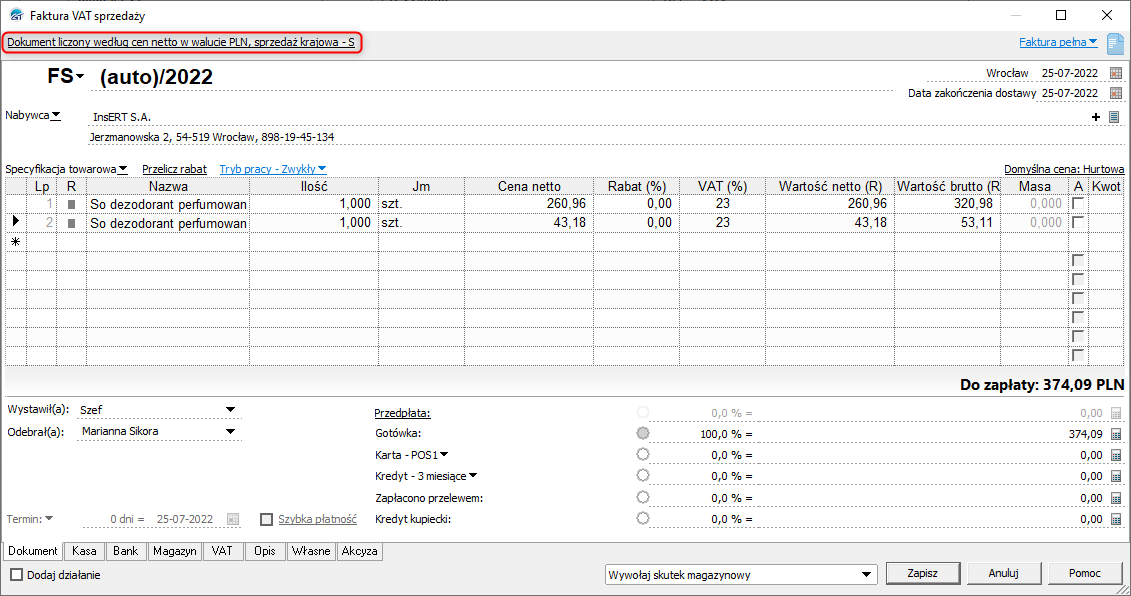Click the Przelicz rabat link
The height and width of the screenshot is (596, 1131).
point(174,169)
